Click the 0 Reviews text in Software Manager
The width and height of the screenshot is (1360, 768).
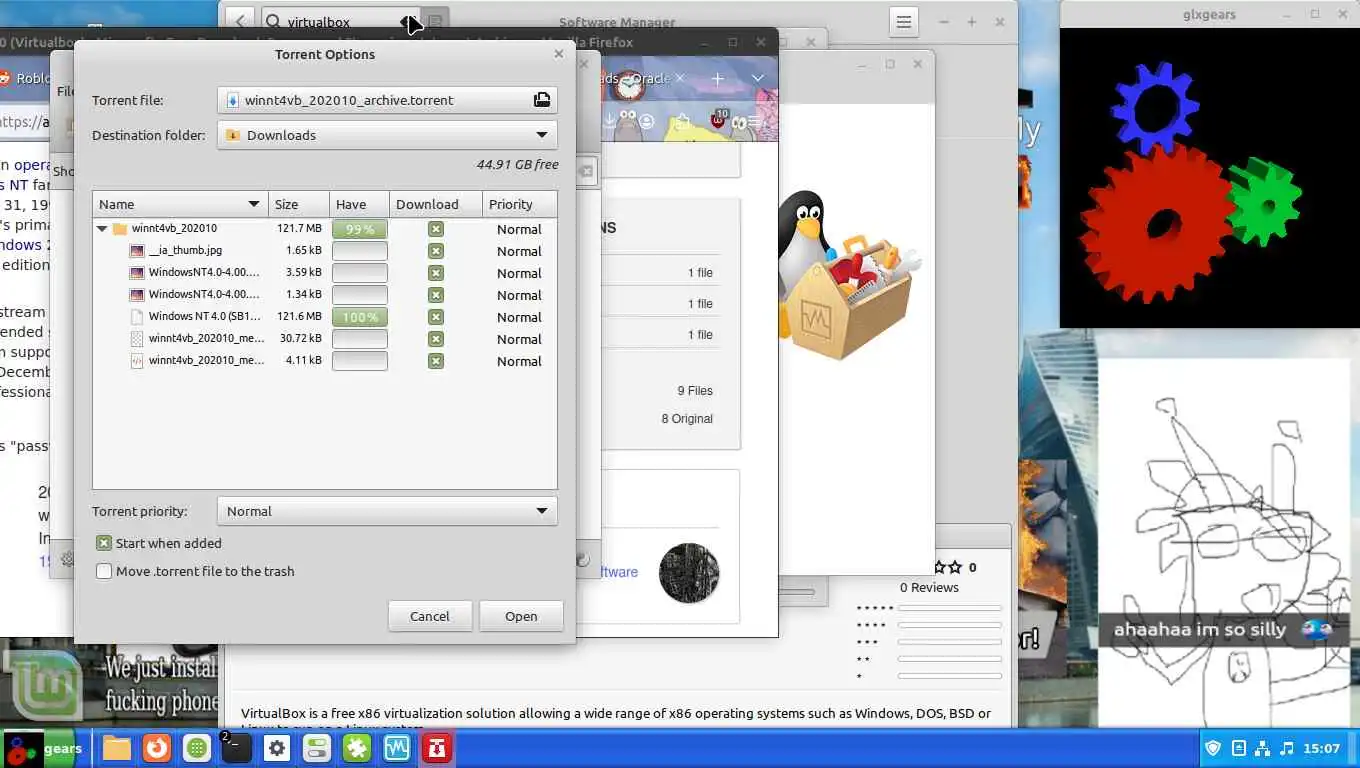(929, 587)
